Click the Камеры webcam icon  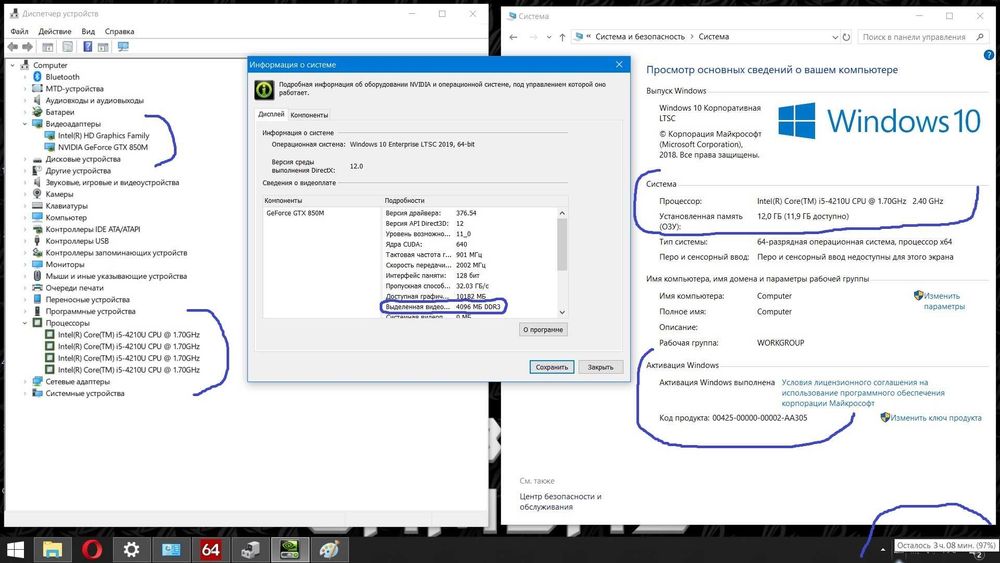coord(37,194)
